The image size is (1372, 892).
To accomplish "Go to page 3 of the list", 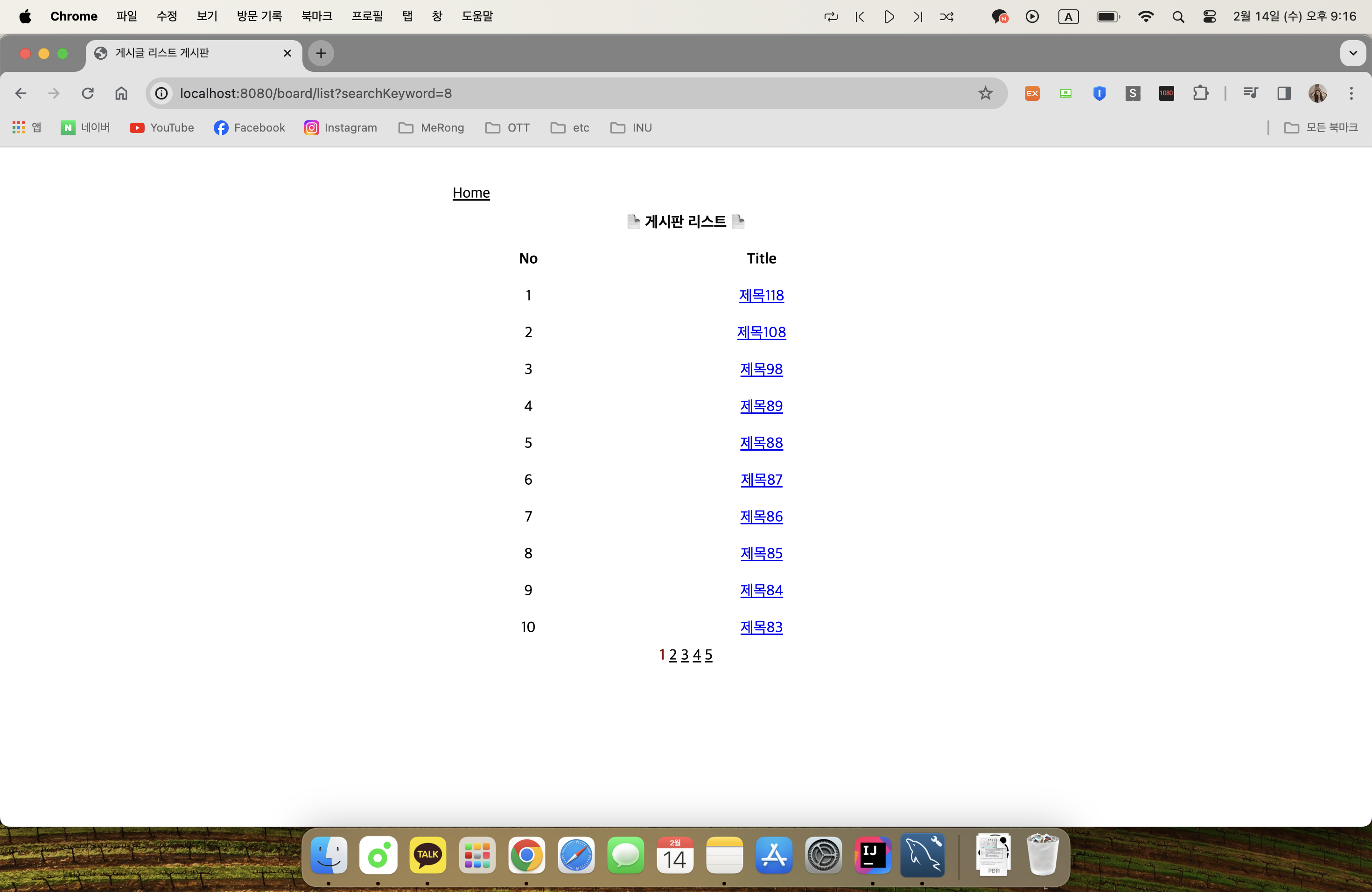I will 684,655.
